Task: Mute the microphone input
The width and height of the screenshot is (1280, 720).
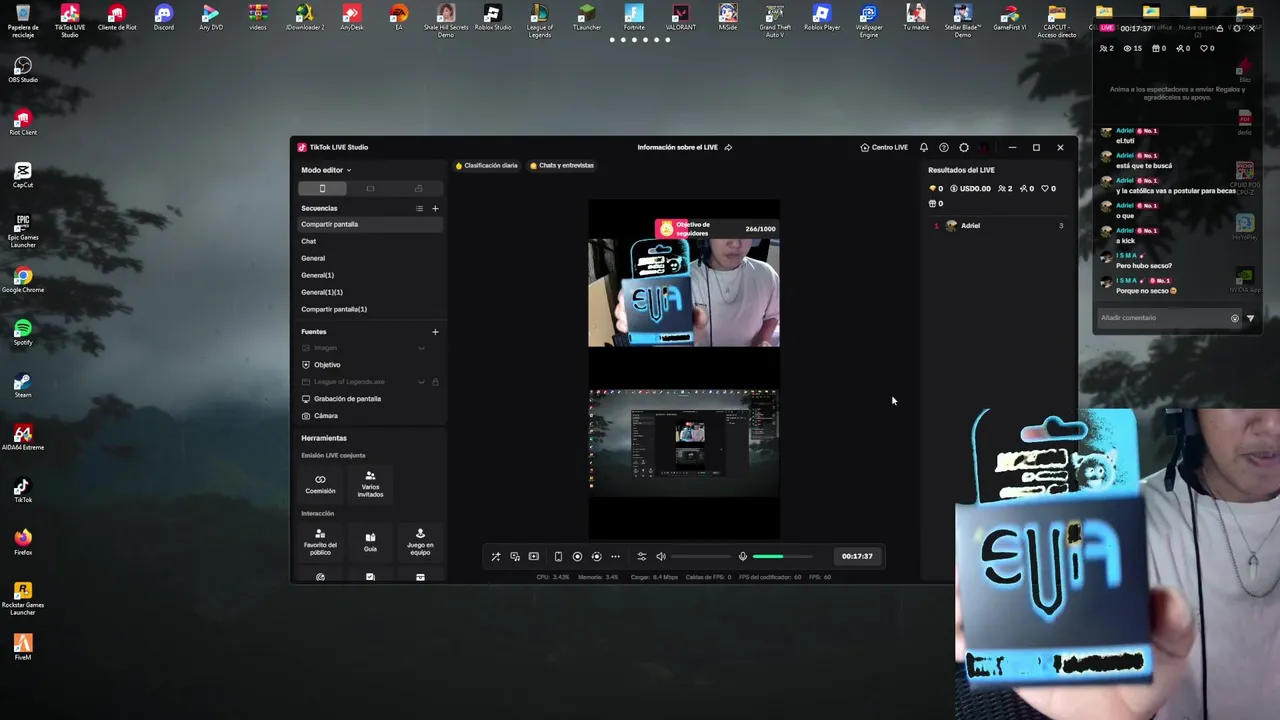Action: 742,556
